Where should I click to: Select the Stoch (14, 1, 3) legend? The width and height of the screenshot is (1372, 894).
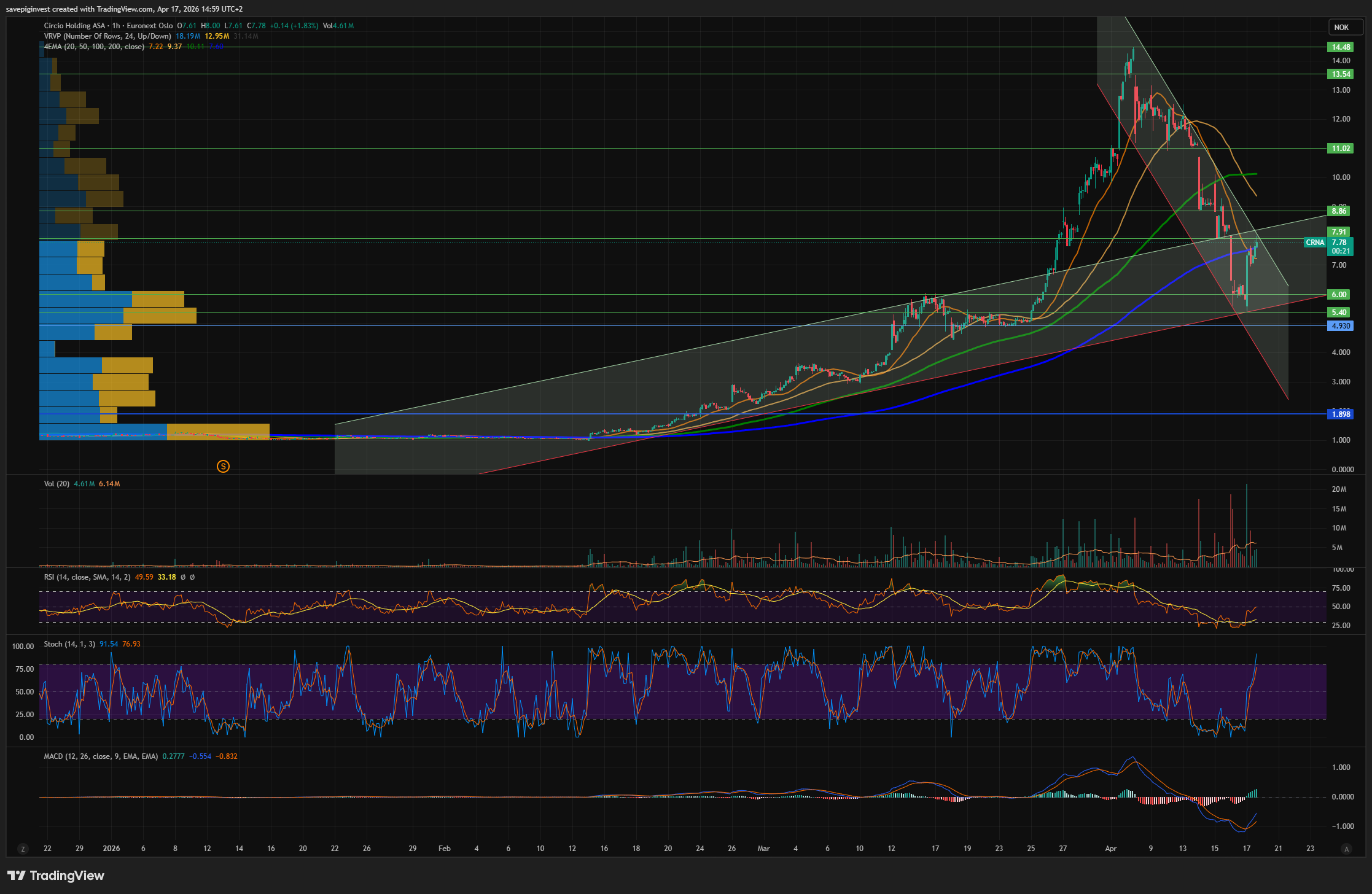click(x=69, y=644)
